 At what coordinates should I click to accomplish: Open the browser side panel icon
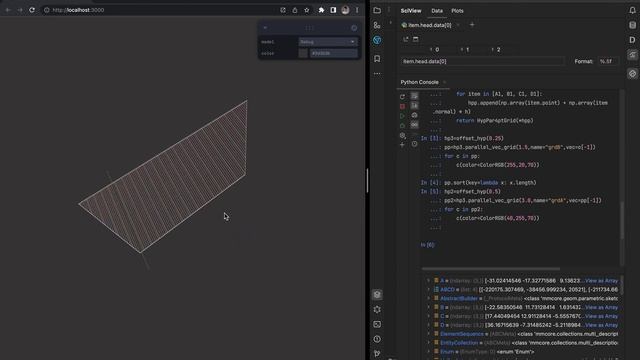(333, 10)
